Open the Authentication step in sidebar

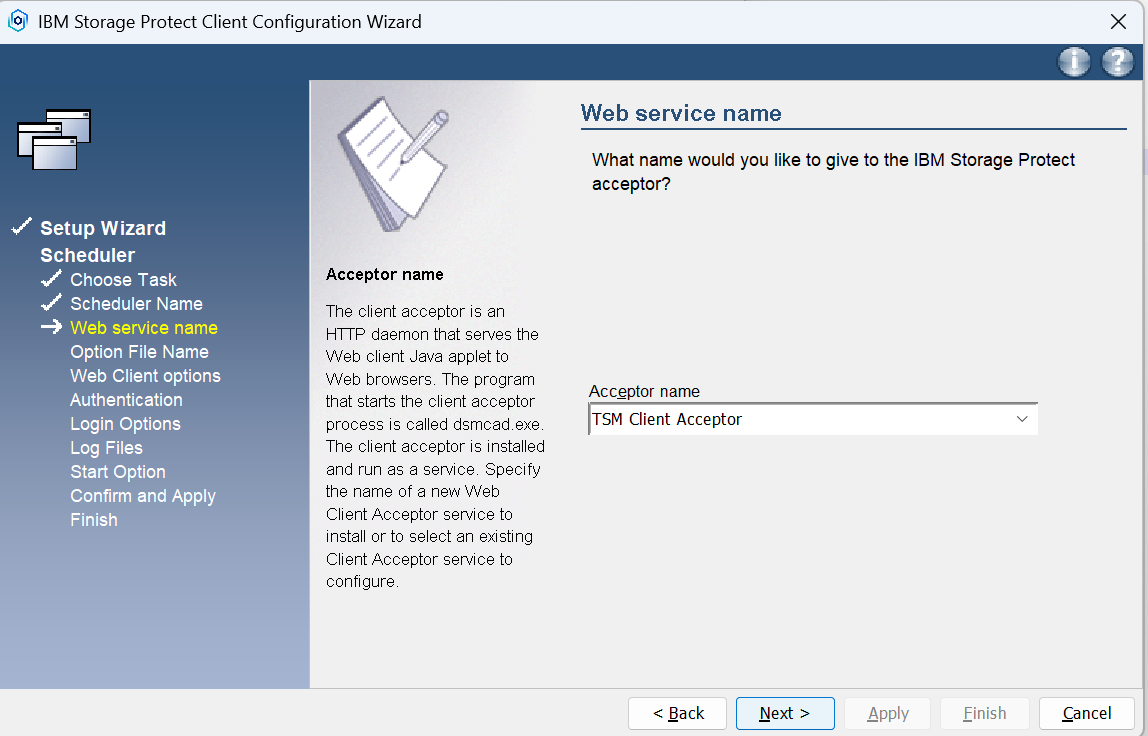pyautogui.click(x=126, y=400)
